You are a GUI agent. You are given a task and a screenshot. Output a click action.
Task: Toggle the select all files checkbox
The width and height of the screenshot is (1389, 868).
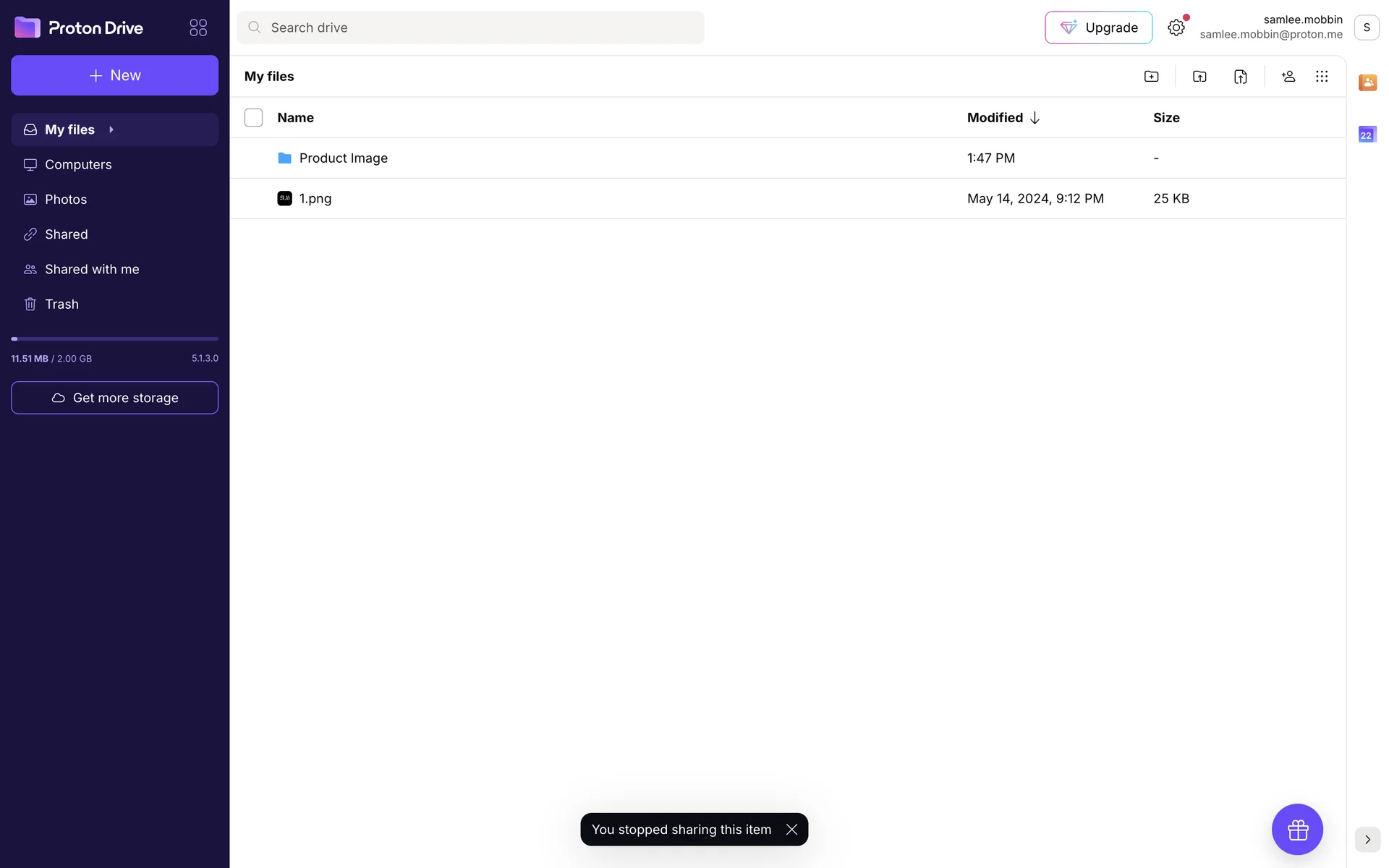point(253,118)
